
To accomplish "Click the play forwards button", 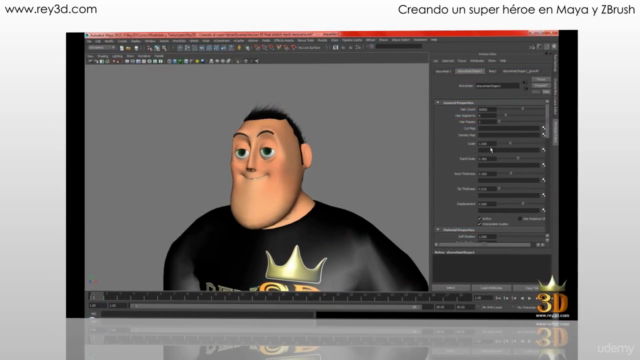I will 529,298.
